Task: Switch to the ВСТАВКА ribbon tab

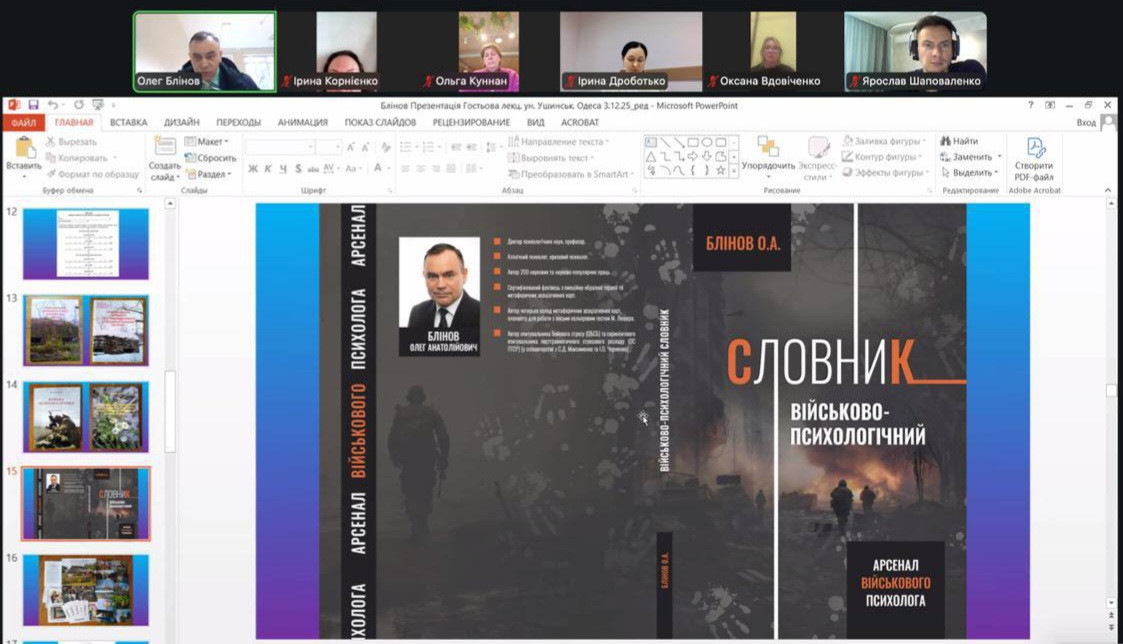Action: [128, 123]
